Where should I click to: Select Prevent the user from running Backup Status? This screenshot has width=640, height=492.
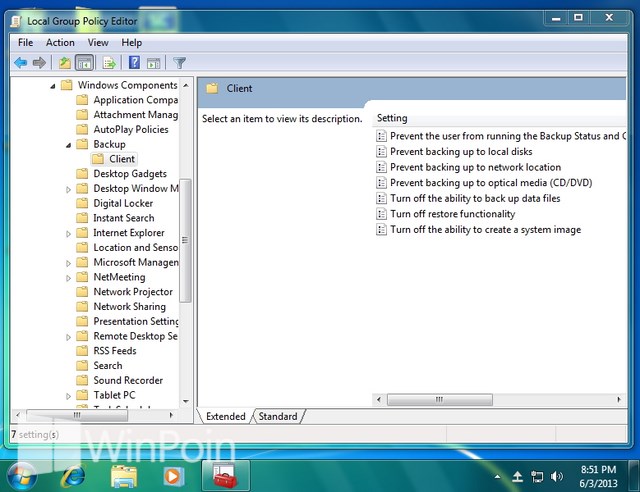point(508,136)
